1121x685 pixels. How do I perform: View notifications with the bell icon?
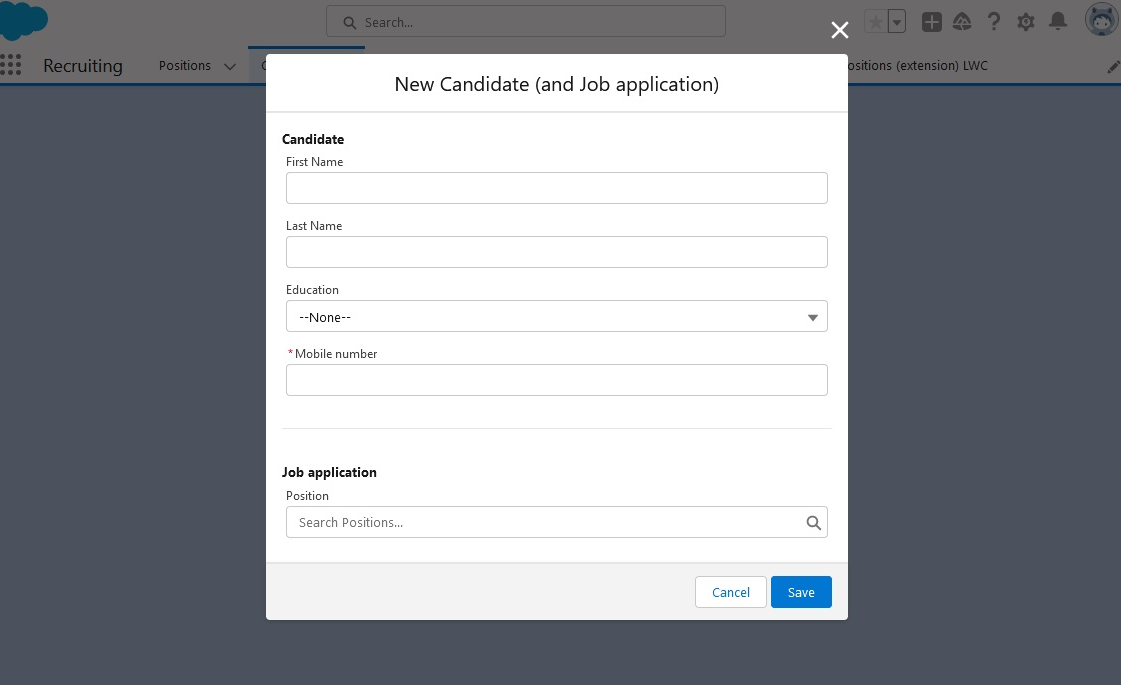click(x=1059, y=21)
